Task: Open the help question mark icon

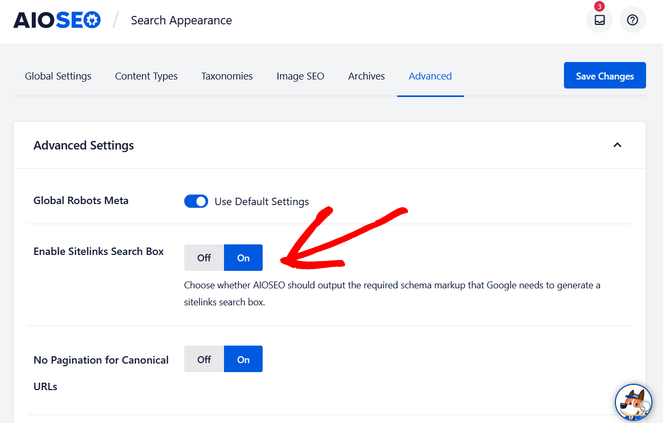Action: pyautogui.click(x=633, y=20)
